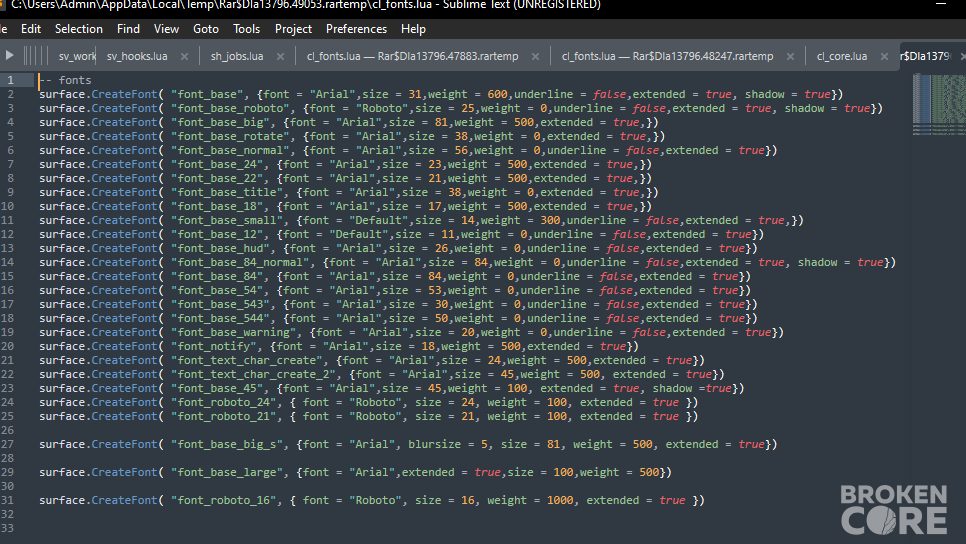Switch to cl_fonts.lua 48247.rartemp tab
966x544 pixels.
667,56
